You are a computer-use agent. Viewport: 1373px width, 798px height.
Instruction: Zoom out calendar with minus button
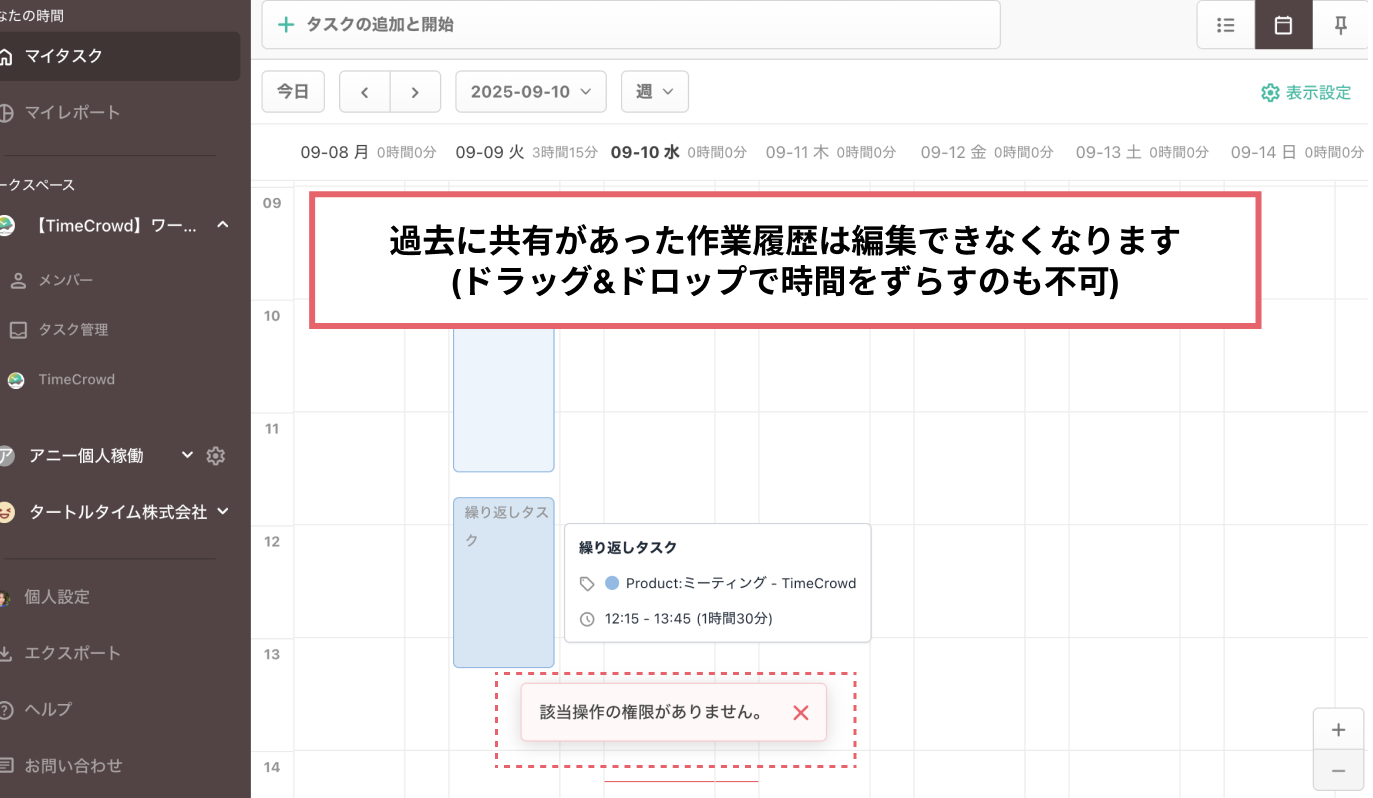[x=1338, y=771]
